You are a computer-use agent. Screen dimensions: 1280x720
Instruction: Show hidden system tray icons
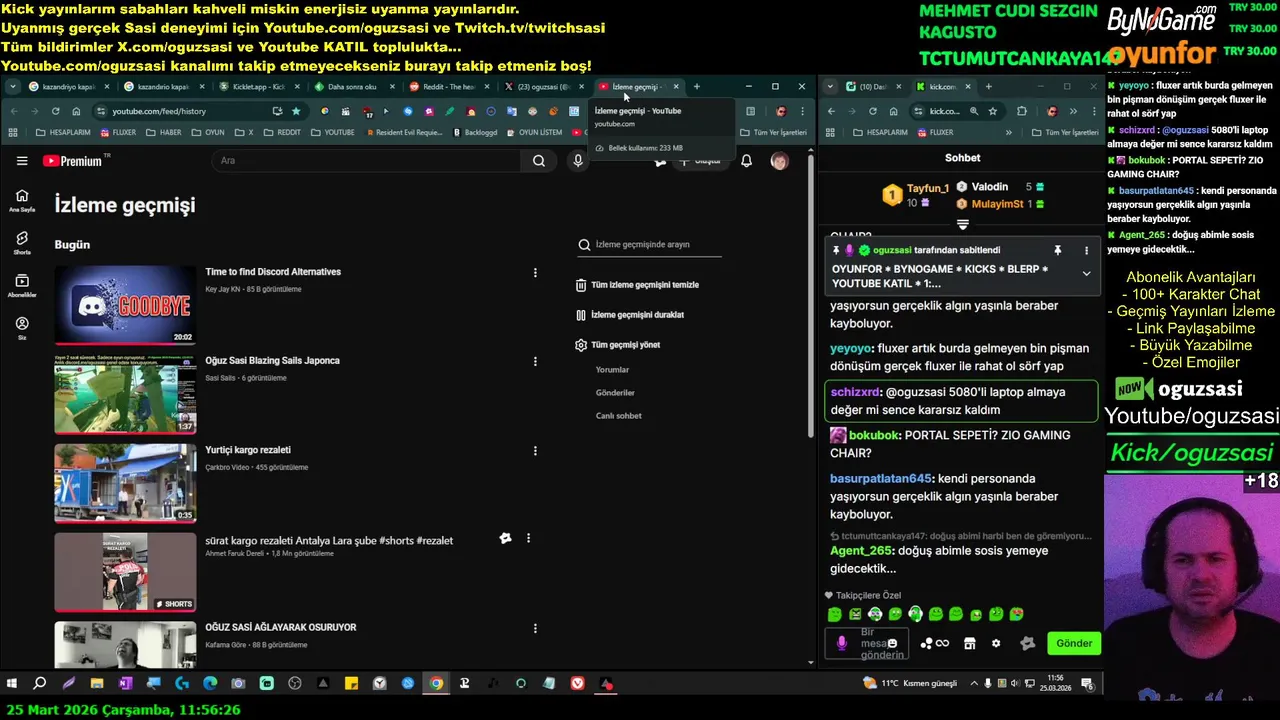pos(974,683)
